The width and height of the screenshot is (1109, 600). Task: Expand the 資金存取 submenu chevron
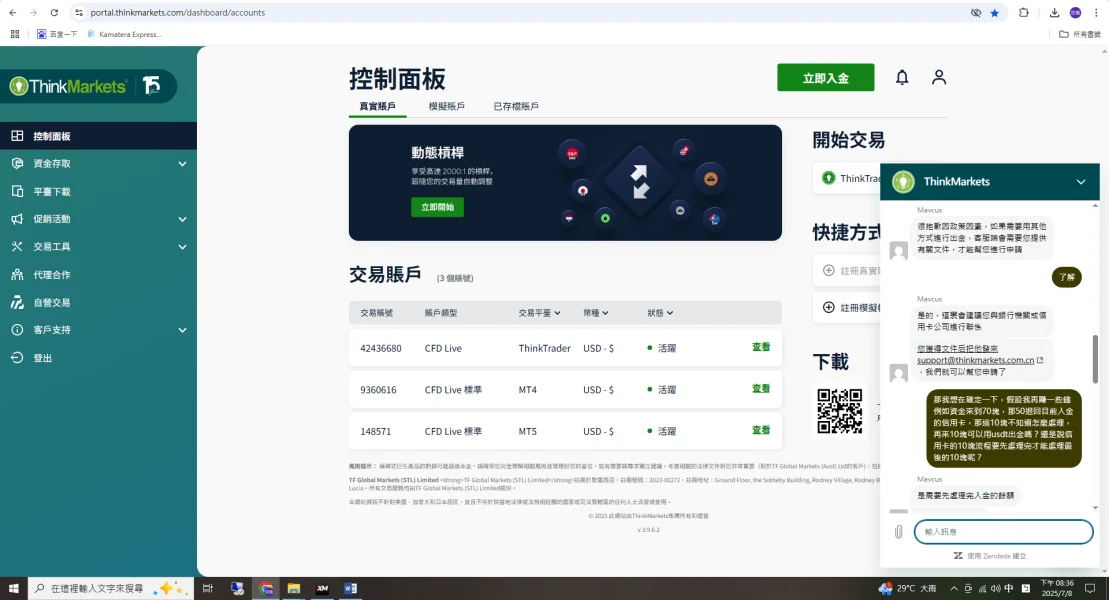(x=182, y=163)
